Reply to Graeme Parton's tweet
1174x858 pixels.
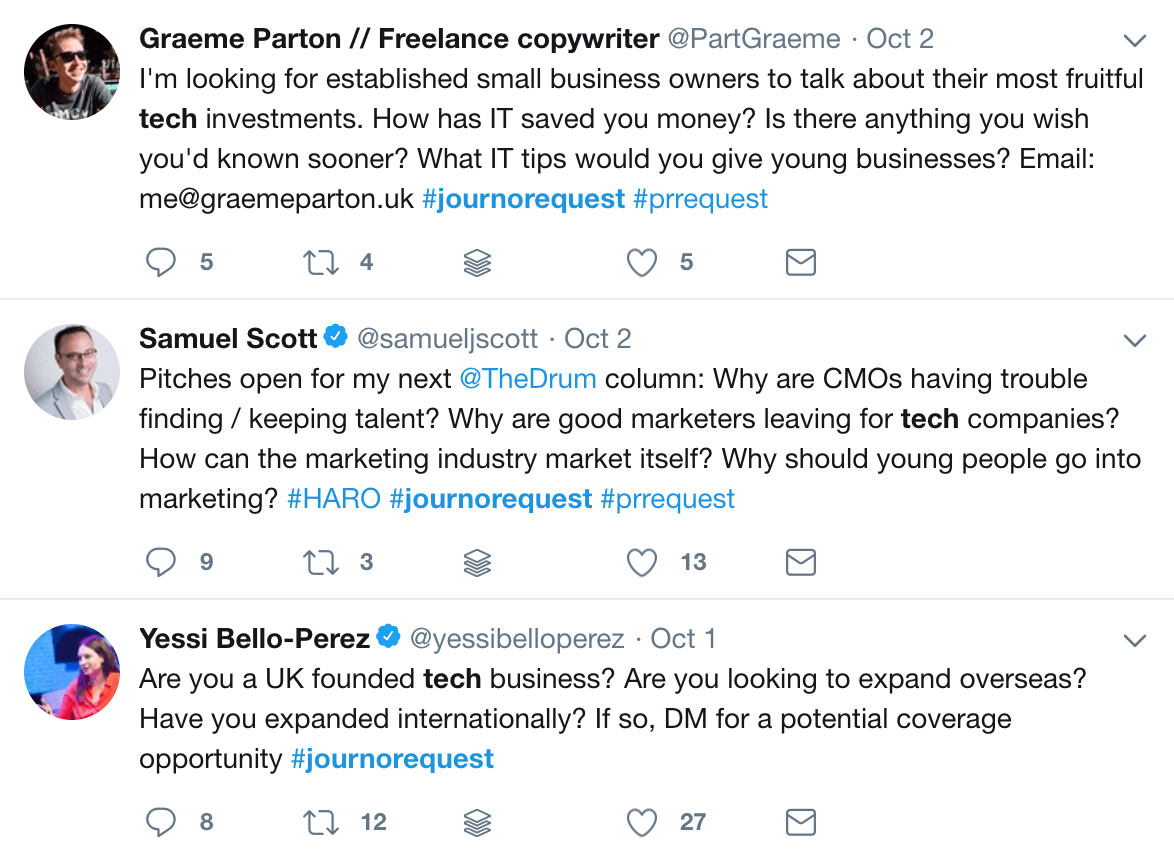click(x=162, y=263)
